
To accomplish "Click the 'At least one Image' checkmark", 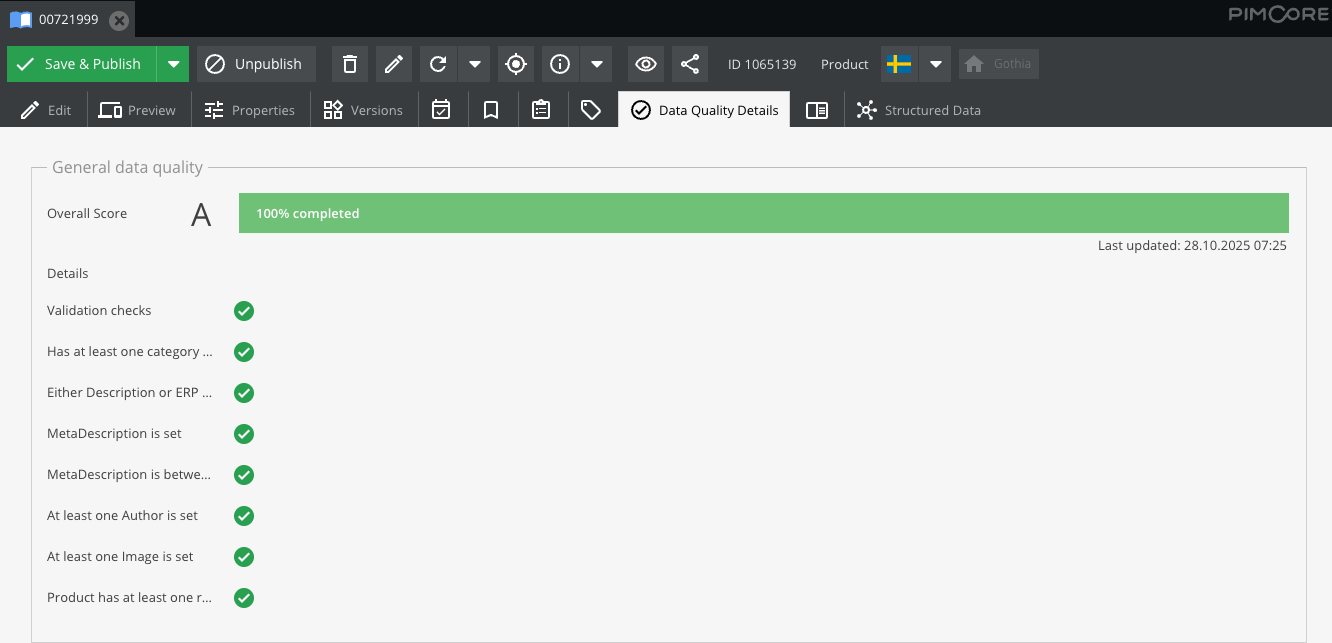I will [x=244, y=557].
